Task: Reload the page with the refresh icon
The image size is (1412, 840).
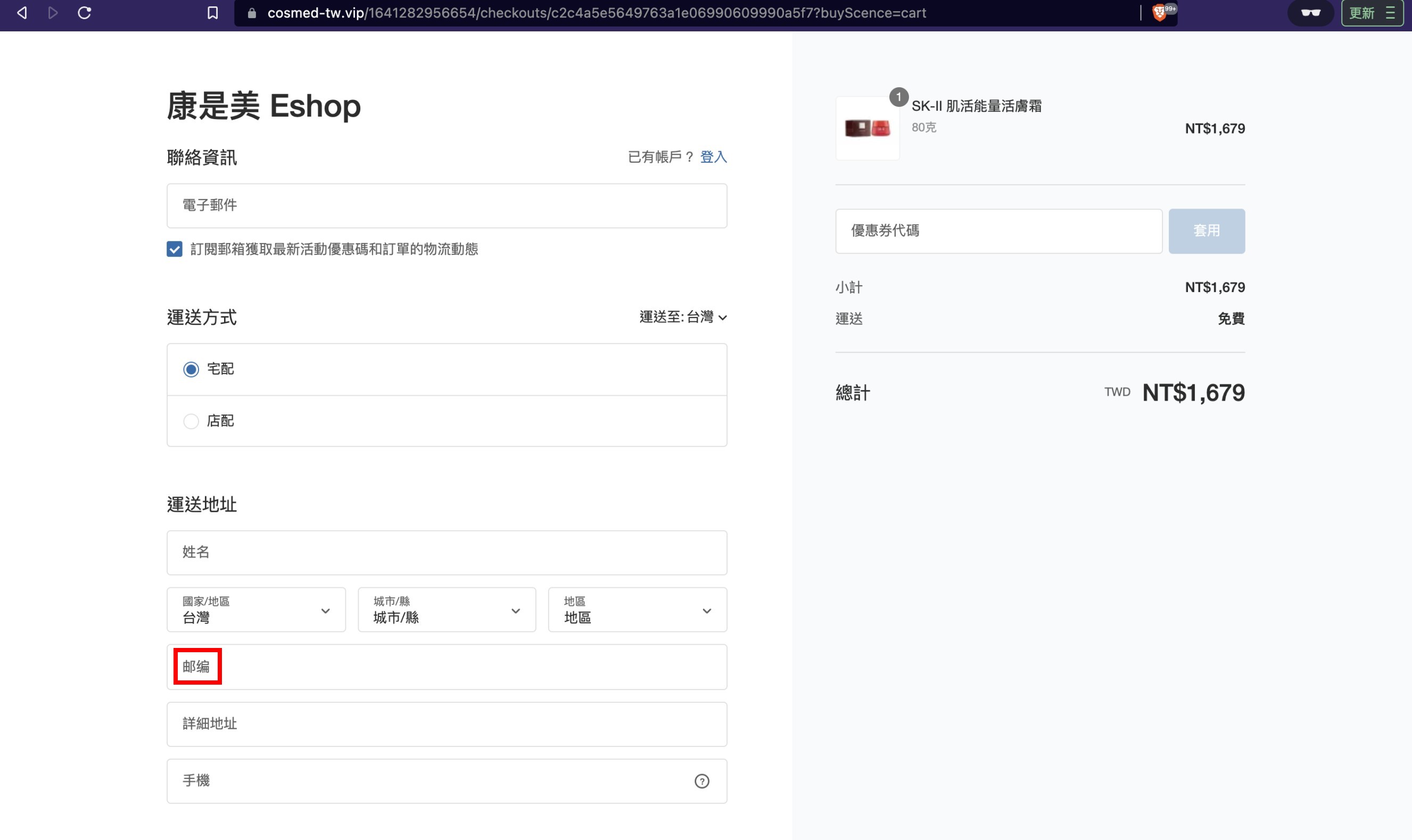Action: [84, 13]
